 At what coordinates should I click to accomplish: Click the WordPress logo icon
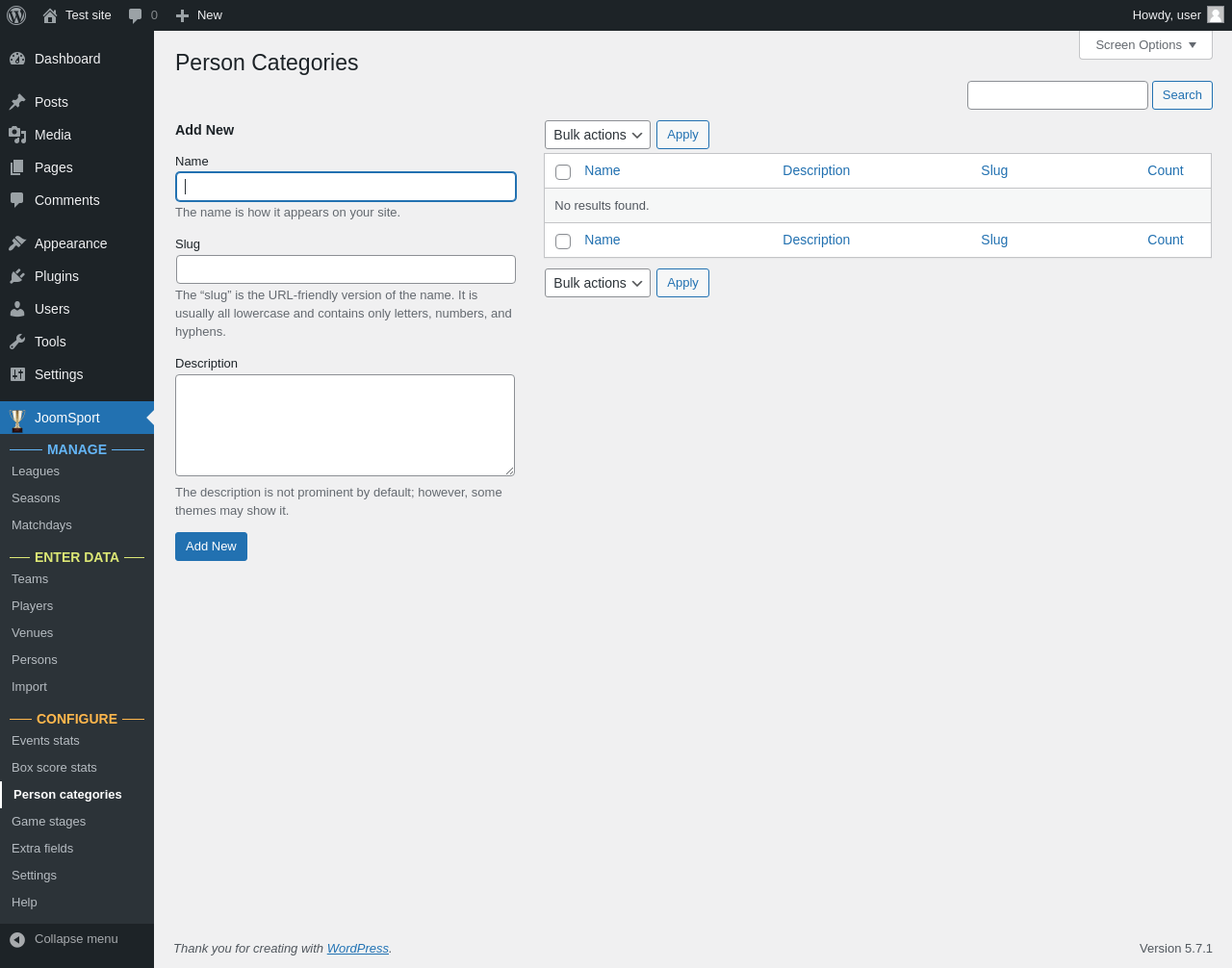[x=16, y=15]
